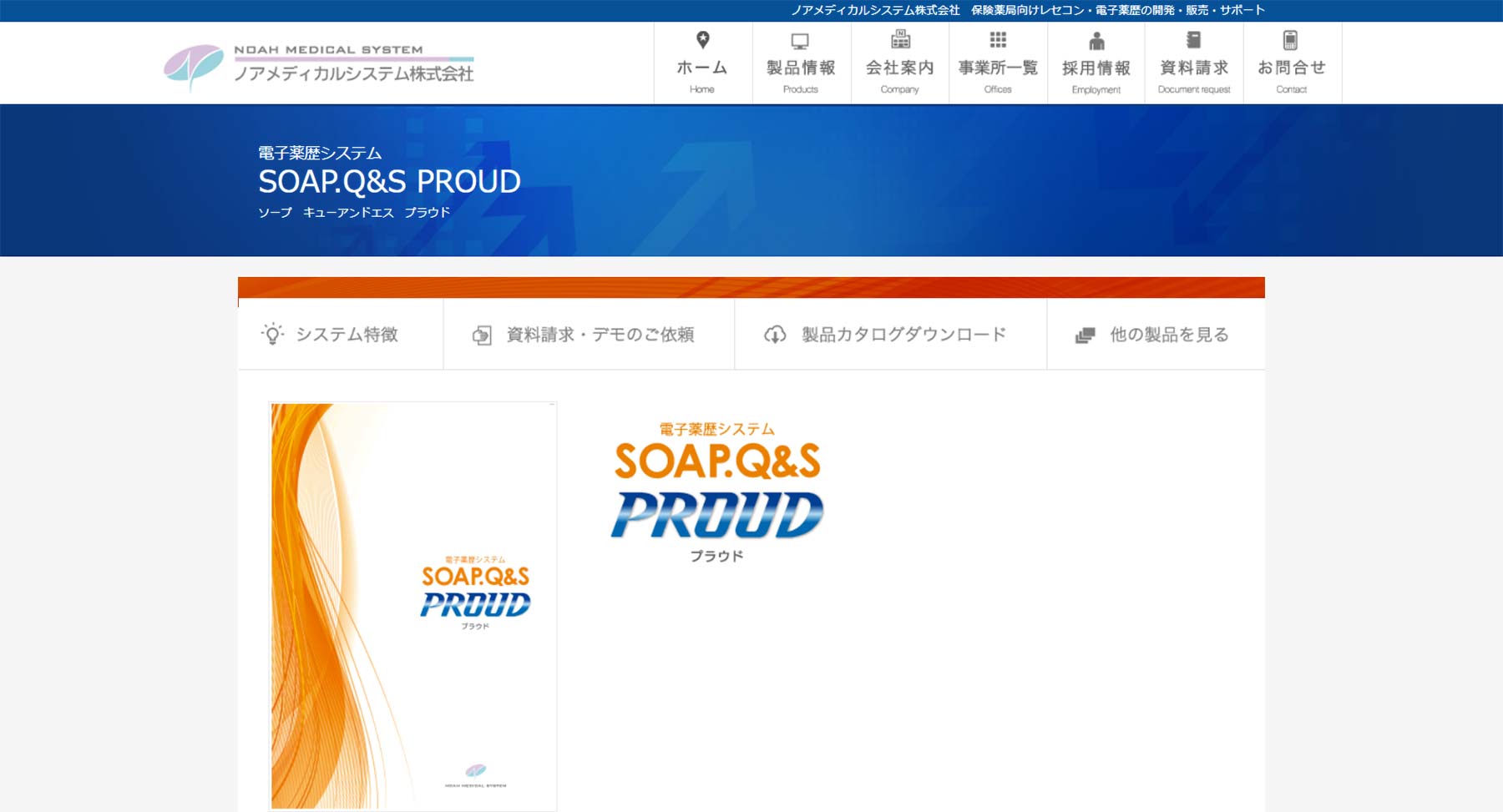Open the 会社案内 menu item
The height and width of the screenshot is (812, 1503).
[x=900, y=63]
